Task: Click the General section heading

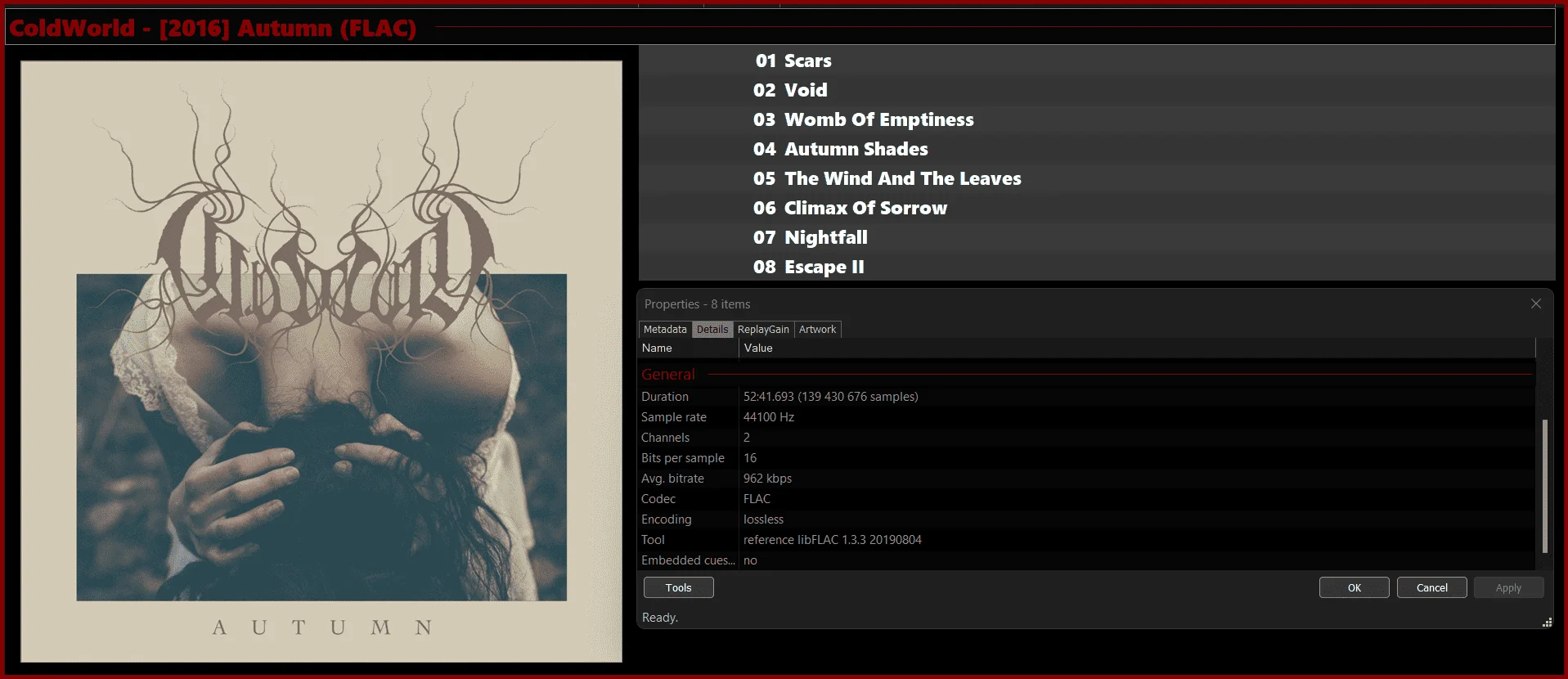Action: 668,374
